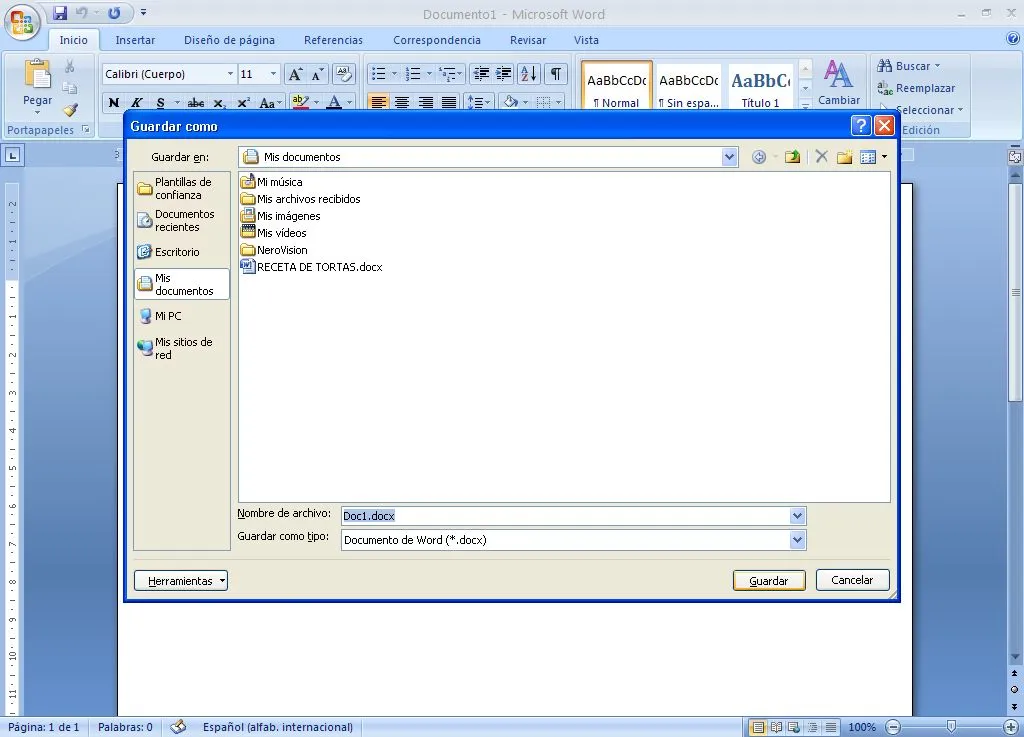Switch to the Revisar ribbon tab

click(527, 40)
